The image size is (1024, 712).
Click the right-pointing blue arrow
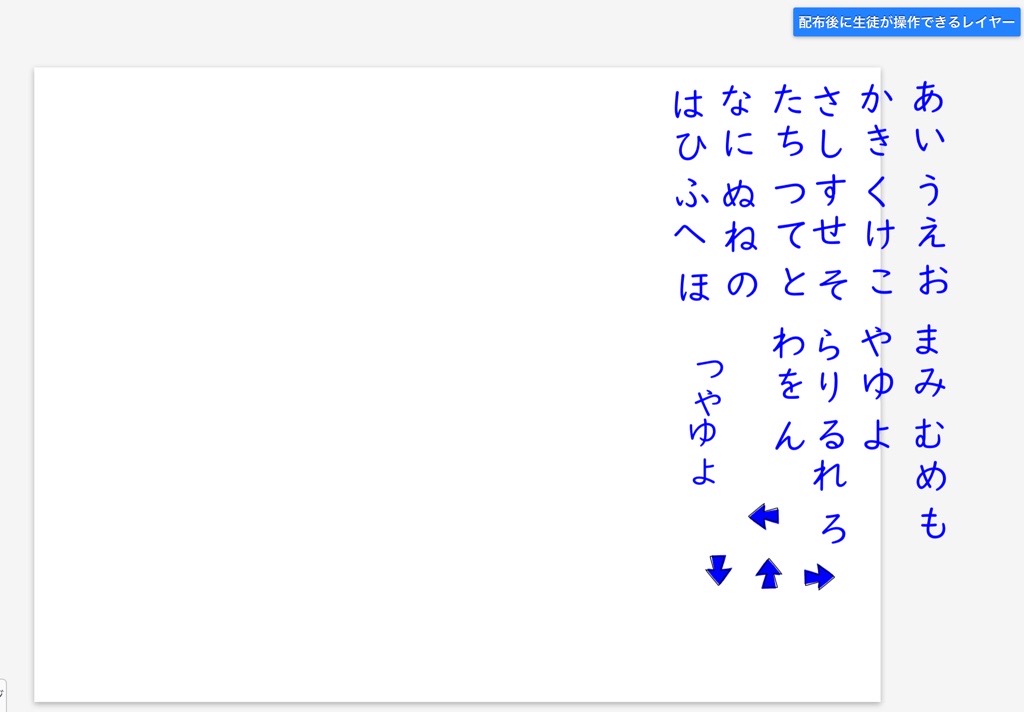pos(819,576)
